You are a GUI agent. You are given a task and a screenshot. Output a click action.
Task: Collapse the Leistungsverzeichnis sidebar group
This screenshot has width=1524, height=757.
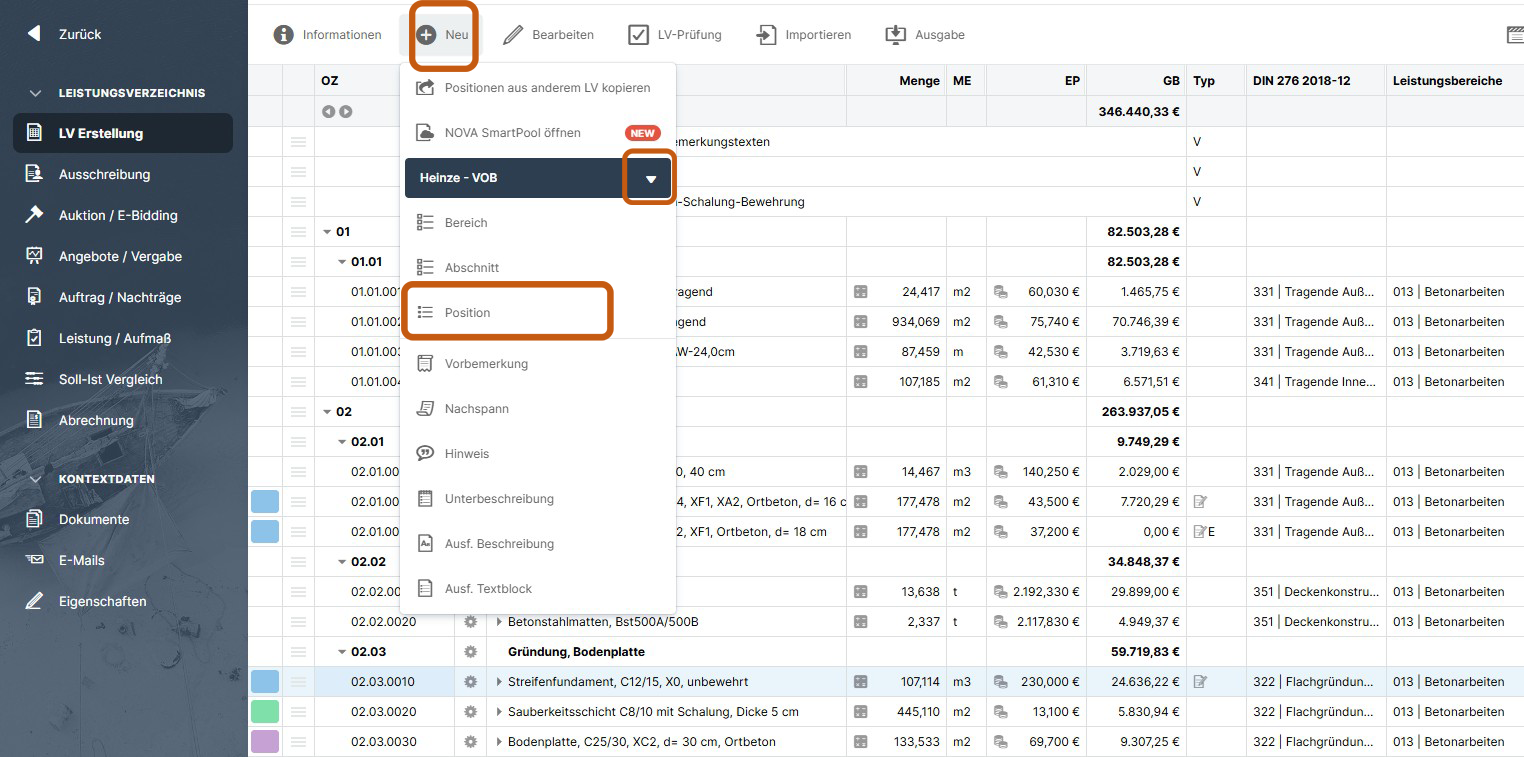[x=36, y=93]
